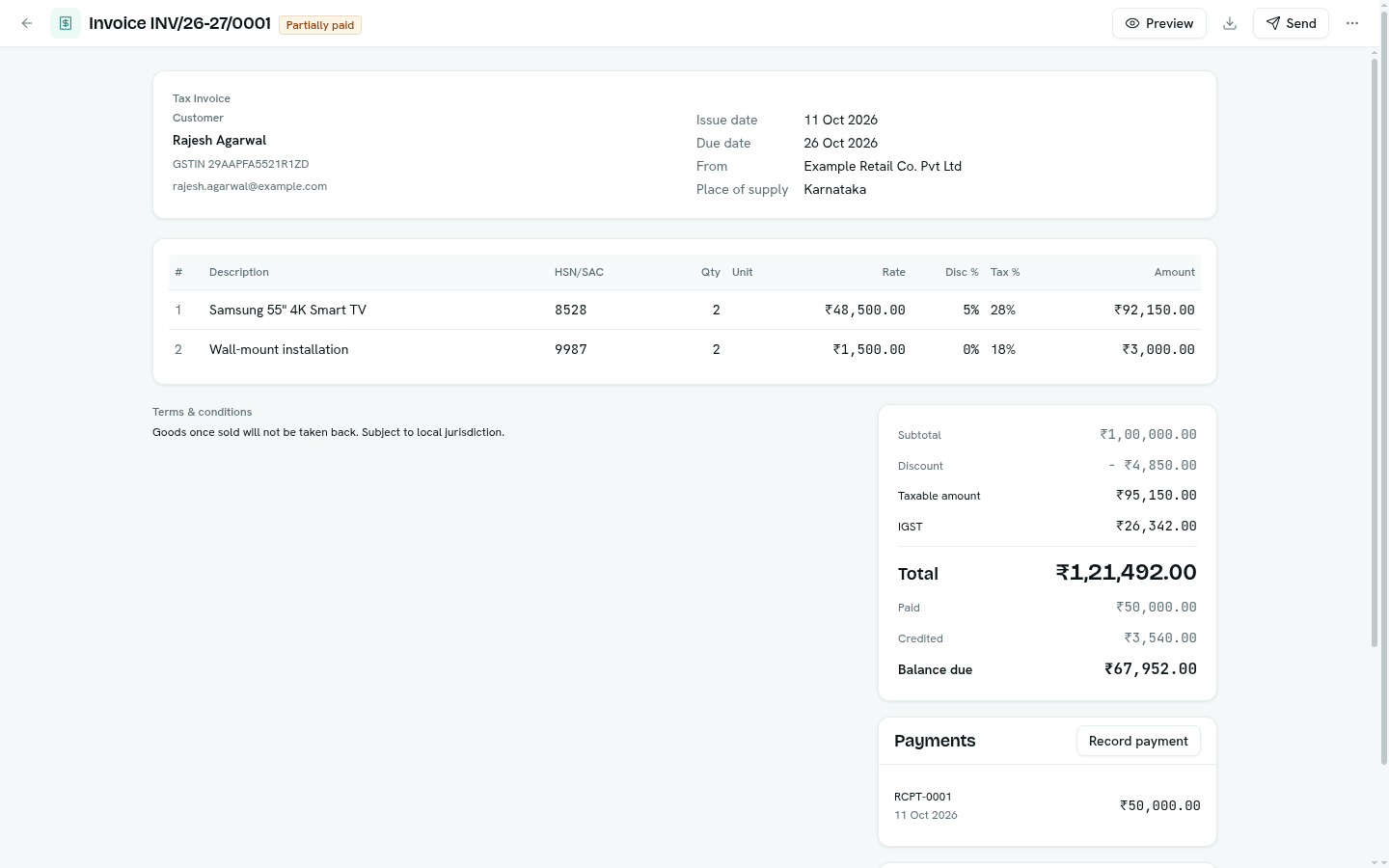Open the invoice Preview
1389x868 pixels.
click(x=1159, y=23)
